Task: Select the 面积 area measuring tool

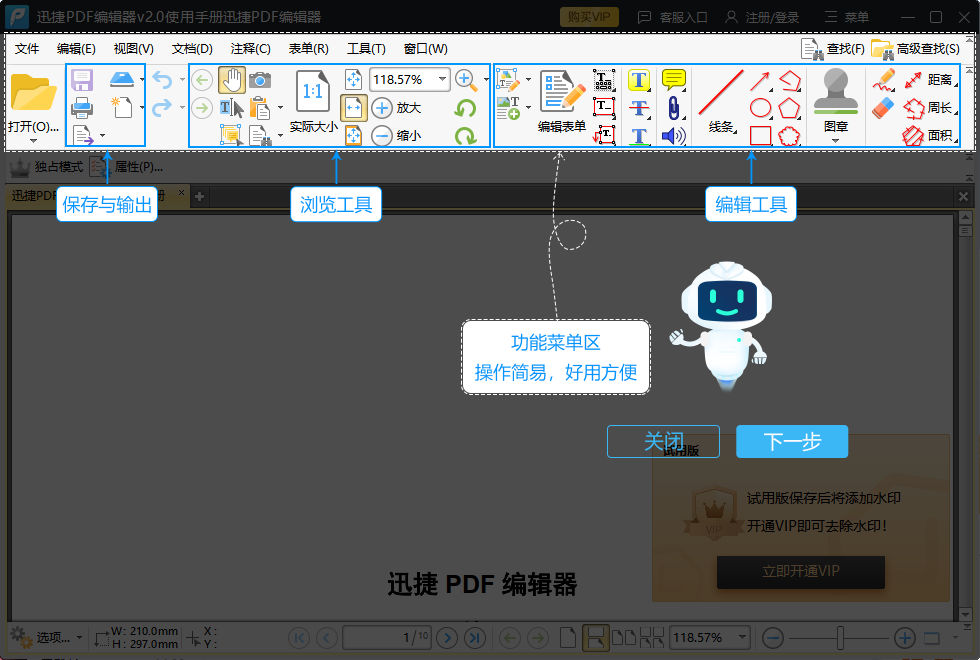Action: tap(929, 135)
